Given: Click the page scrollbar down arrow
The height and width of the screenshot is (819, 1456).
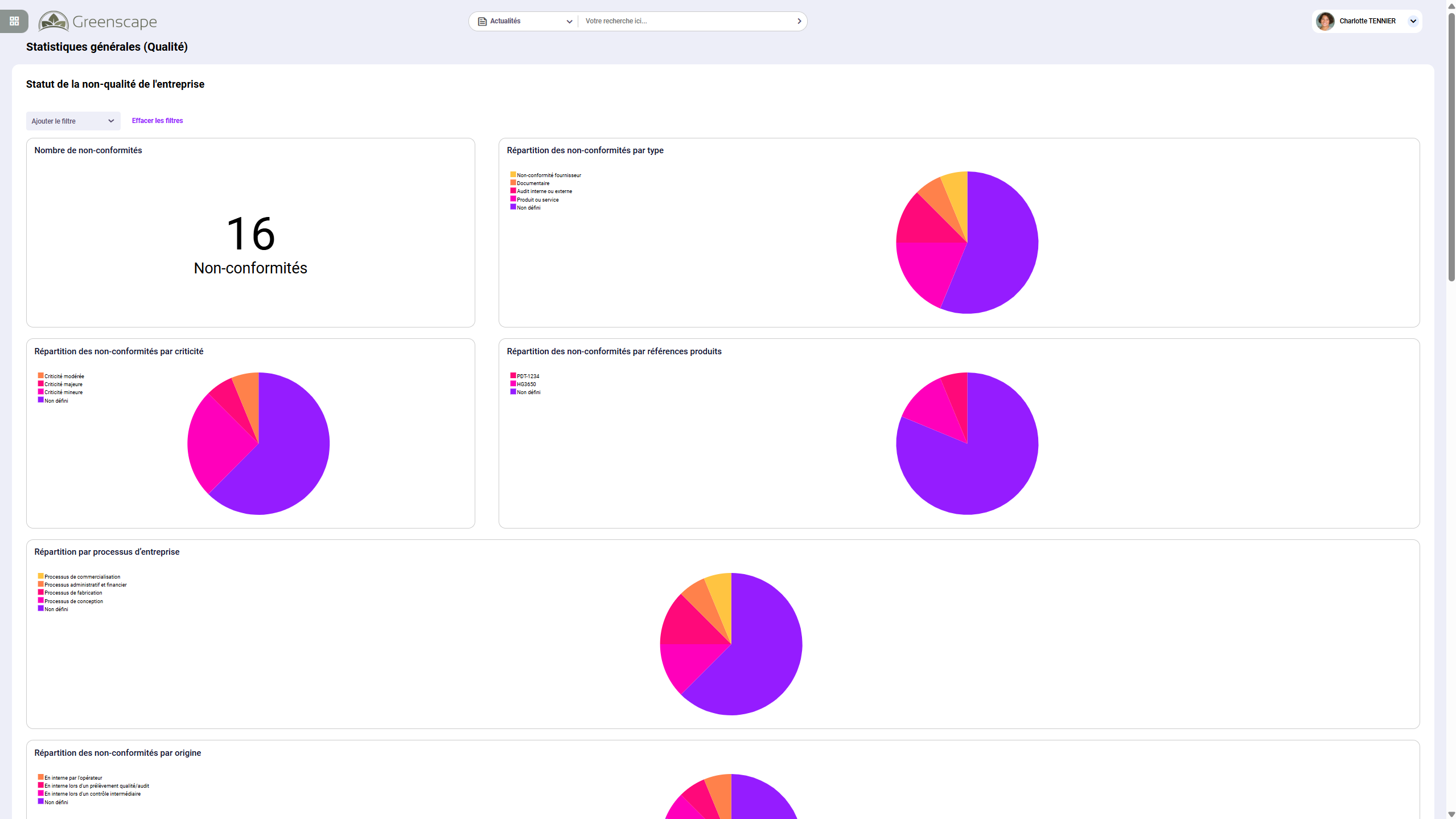Looking at the screenshot, I should pyautogui.click(x=1451, y=814).
